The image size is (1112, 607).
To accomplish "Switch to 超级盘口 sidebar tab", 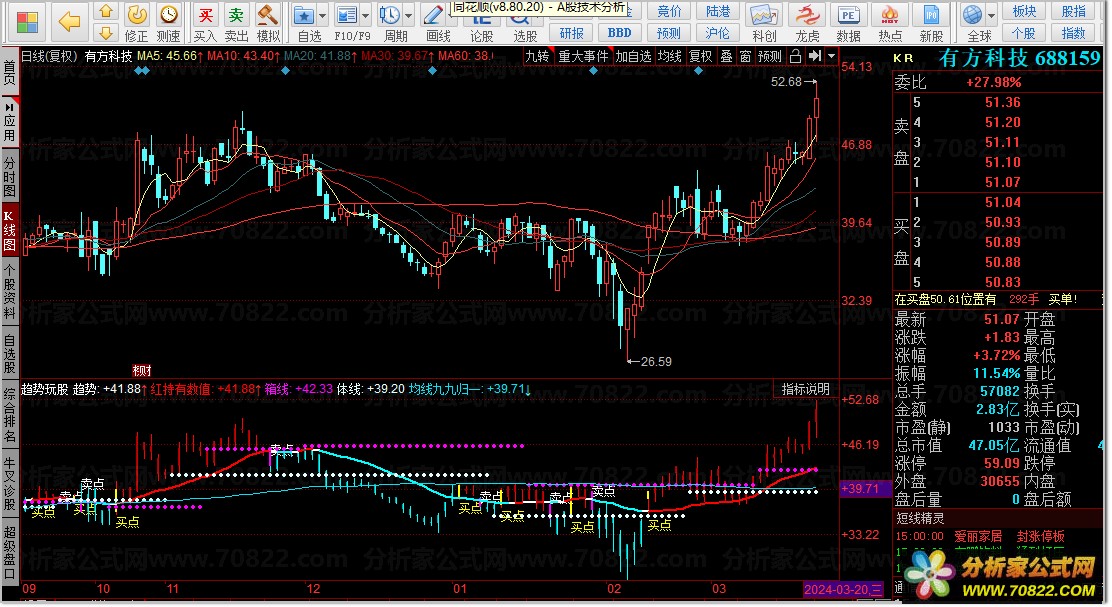I will click(9, 552).
